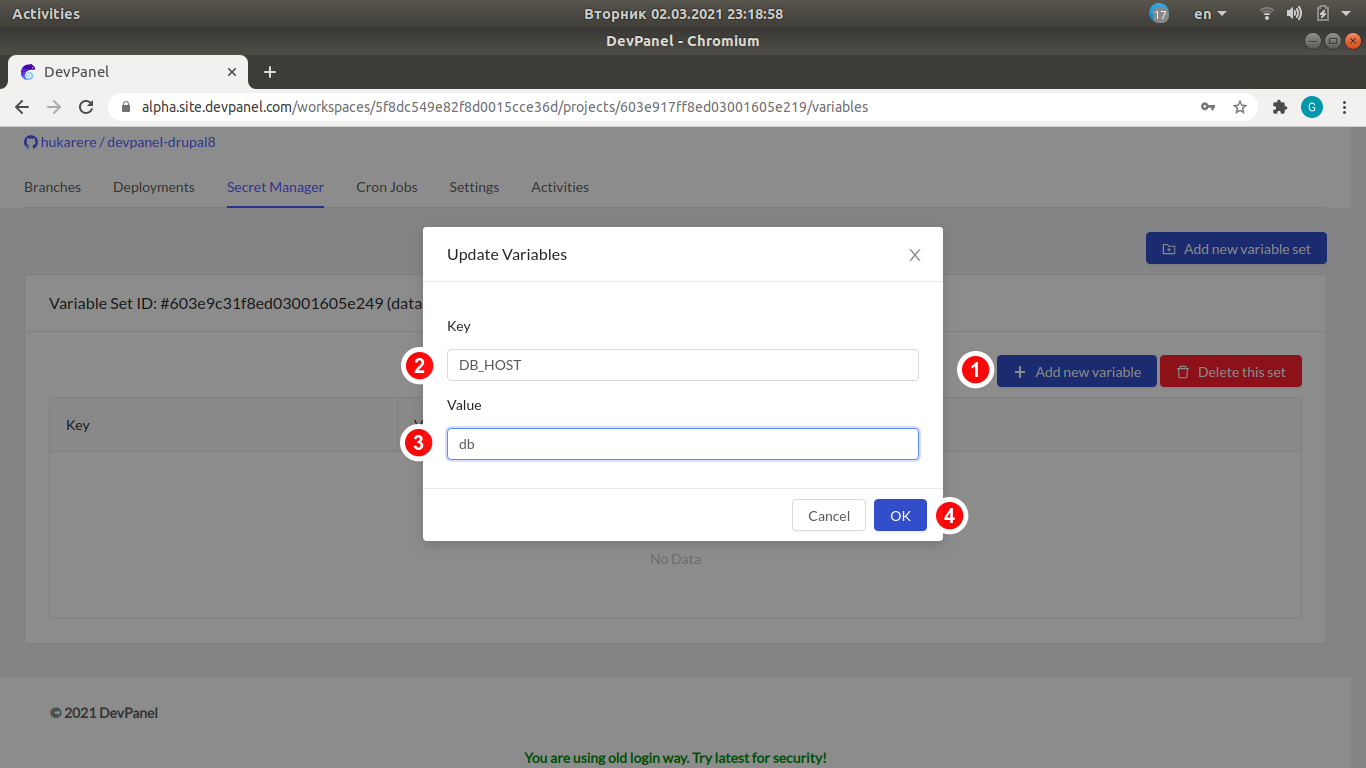
Task: Bookmark this page using the star icon
Action: click(x=1240, y=106)
